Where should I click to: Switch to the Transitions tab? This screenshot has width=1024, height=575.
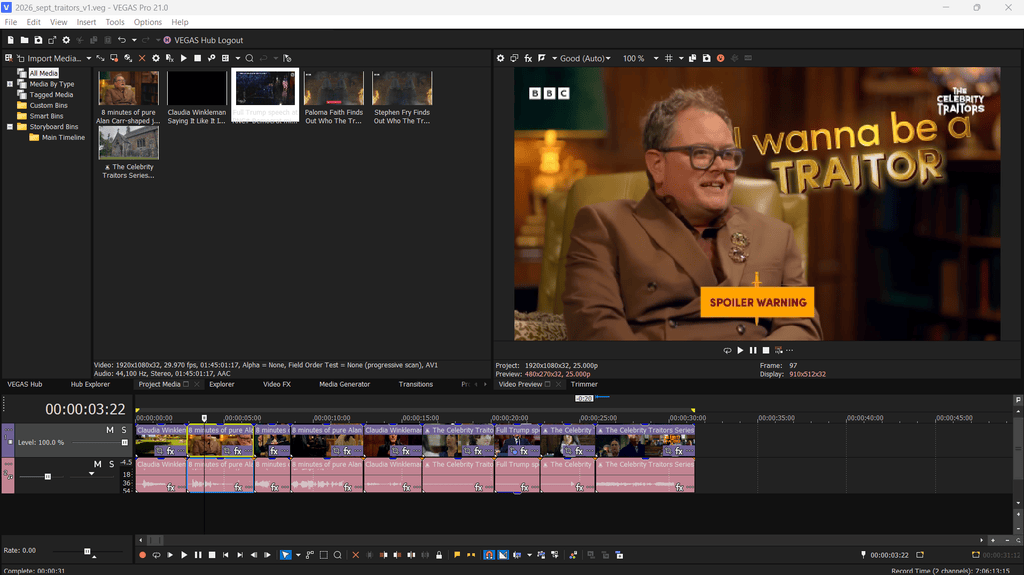pyautogui.click(x=416, y=384)
